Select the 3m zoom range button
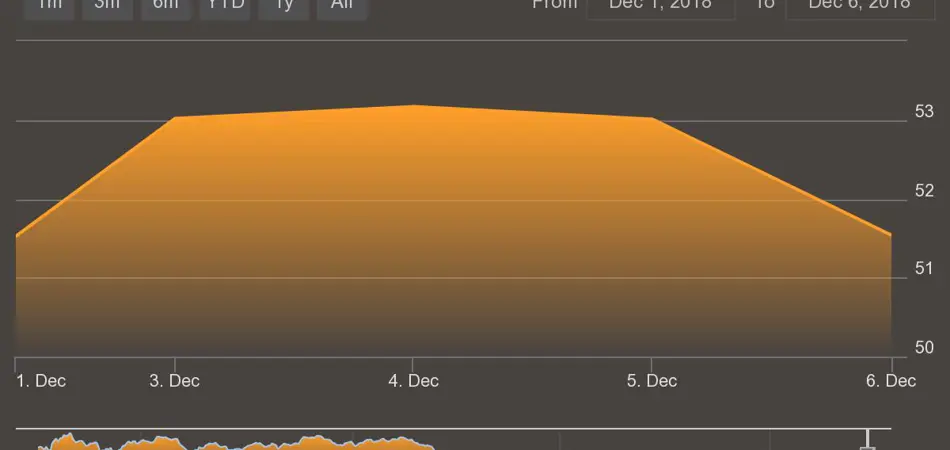950x450 pixels. coord(107,6)
